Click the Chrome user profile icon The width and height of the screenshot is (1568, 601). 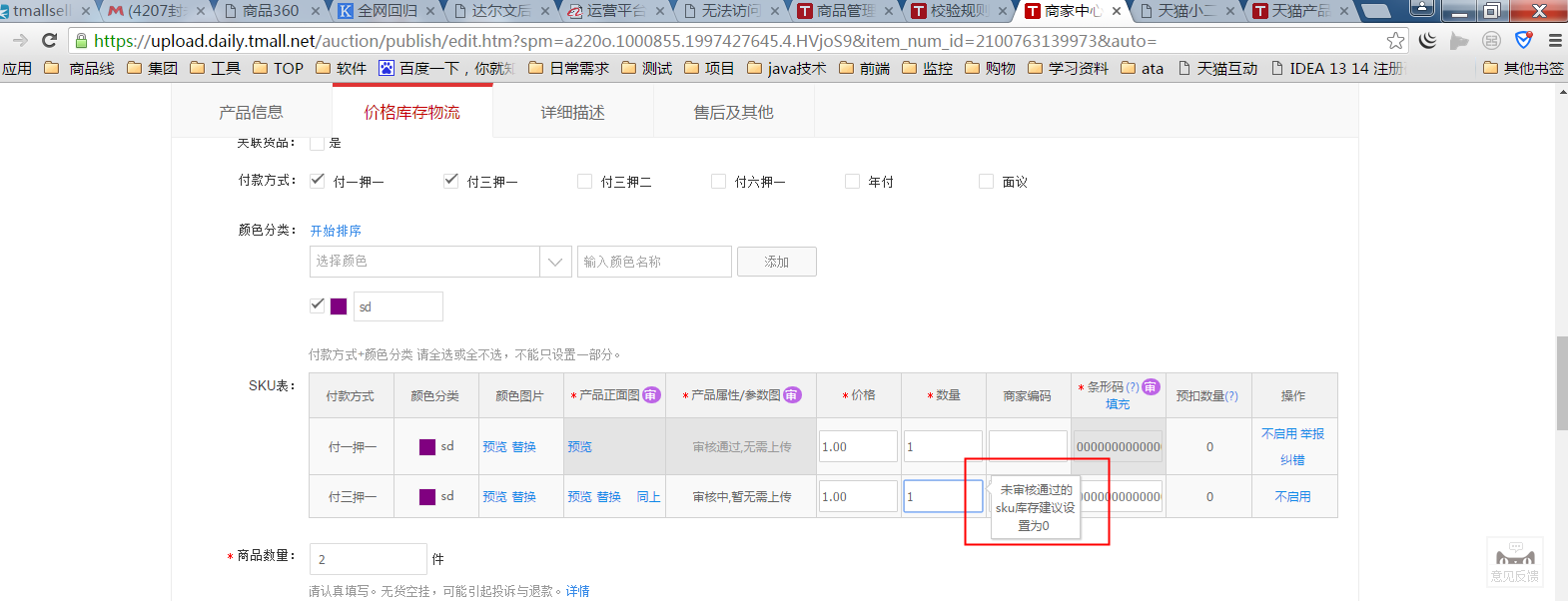[1422, 10]
